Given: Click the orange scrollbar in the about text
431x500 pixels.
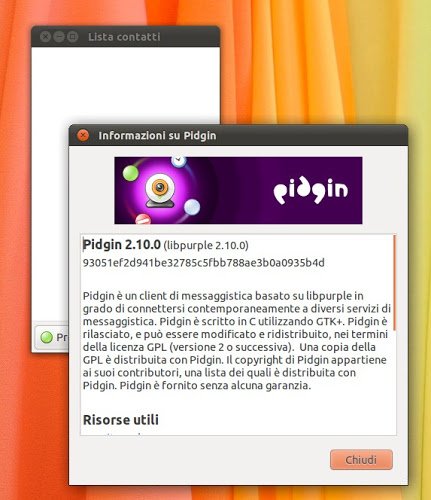Looking at the screenshot, I should click(x=394, y=283).
